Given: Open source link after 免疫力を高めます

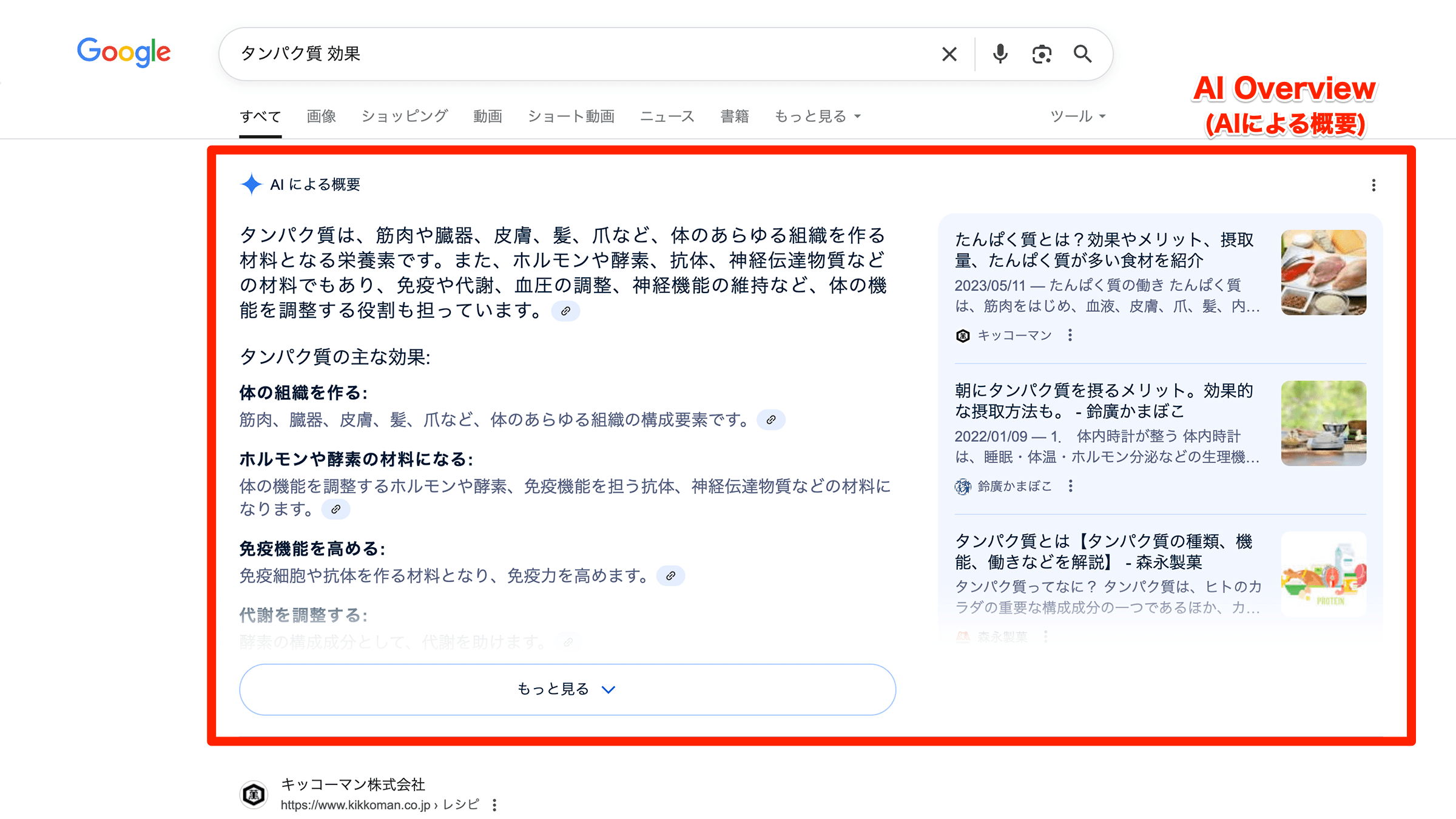Looking at the screenshot, I should [x=670, y=576].
